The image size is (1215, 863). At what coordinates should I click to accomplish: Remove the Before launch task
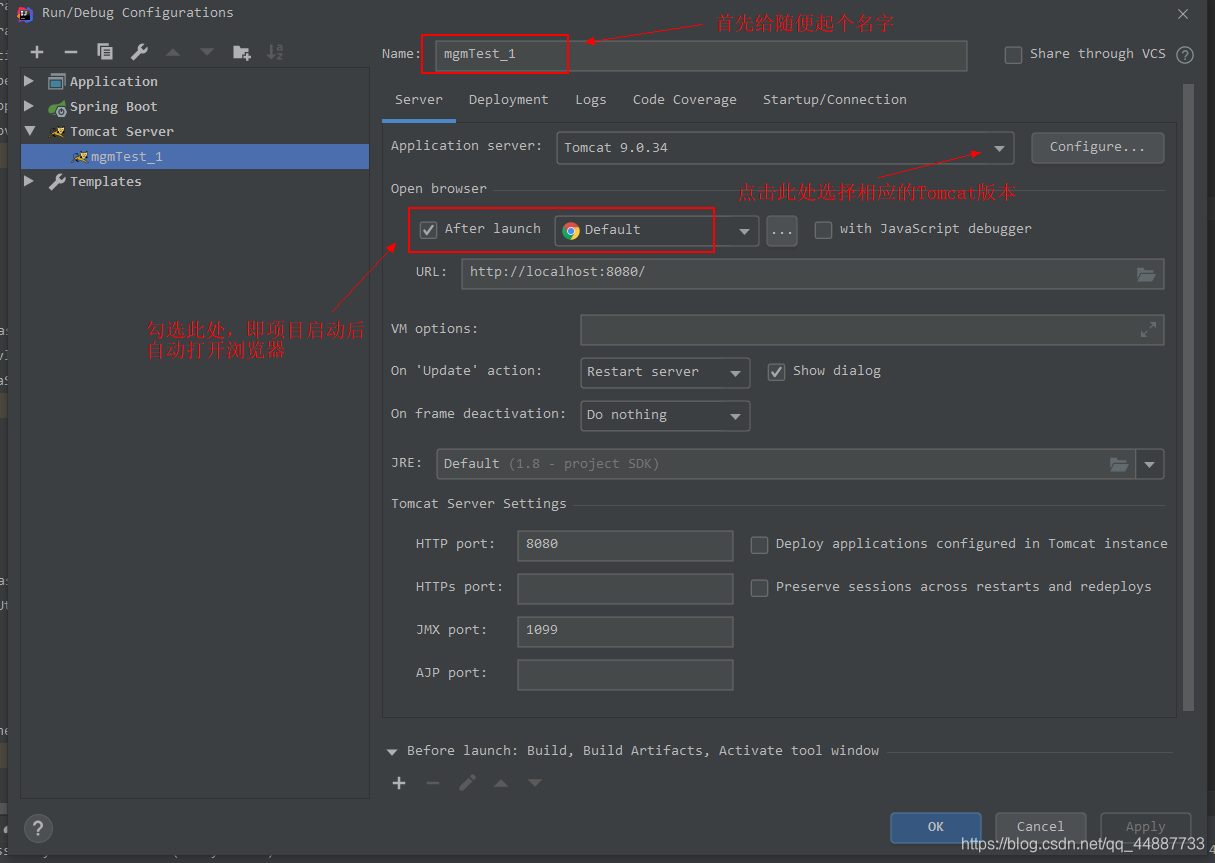[433, 783]
